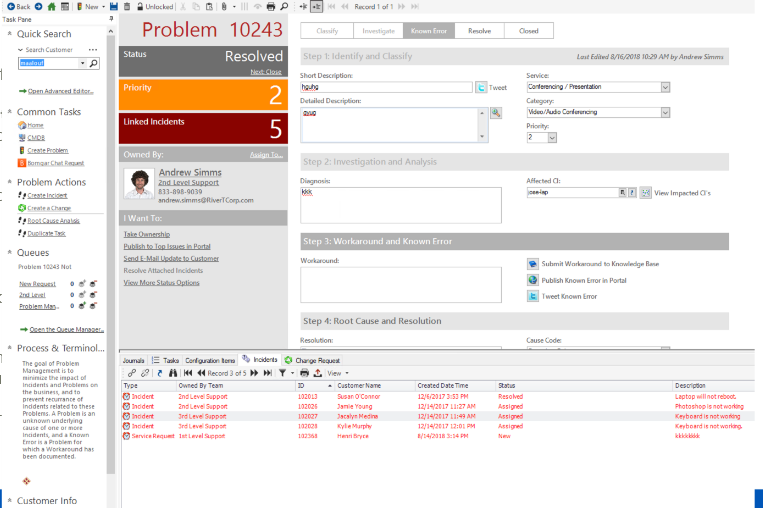Click the Tweet icon beside Short Description

[x=481, y=88]
